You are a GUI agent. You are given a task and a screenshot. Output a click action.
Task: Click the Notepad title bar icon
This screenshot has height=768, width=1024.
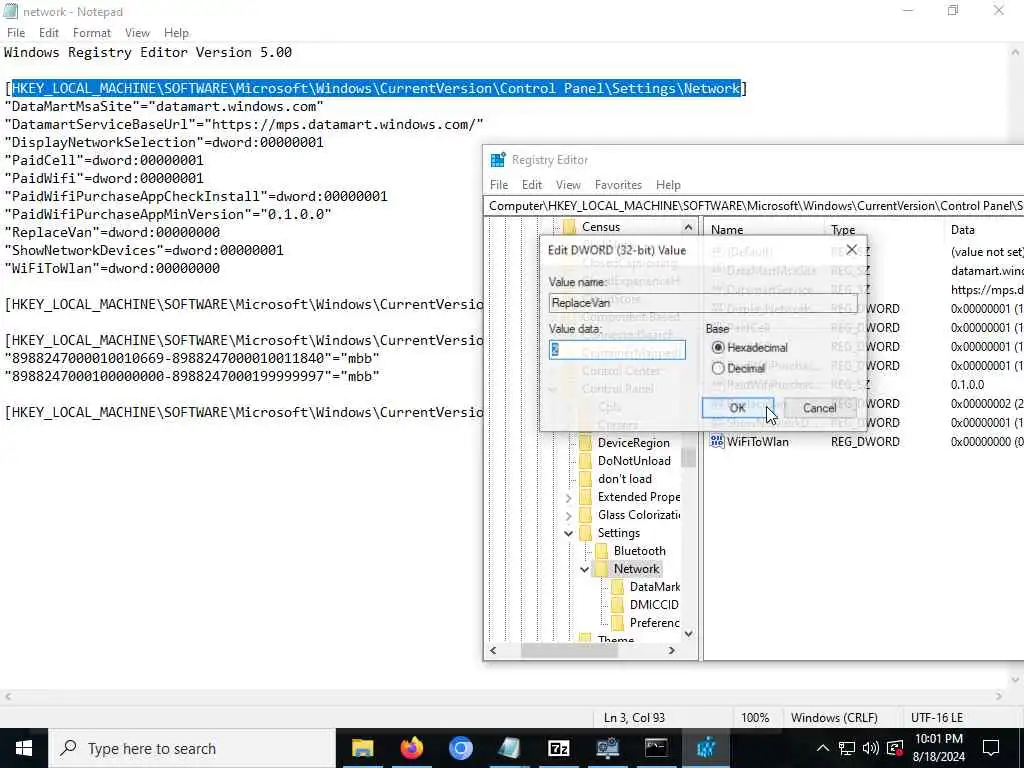10,11
